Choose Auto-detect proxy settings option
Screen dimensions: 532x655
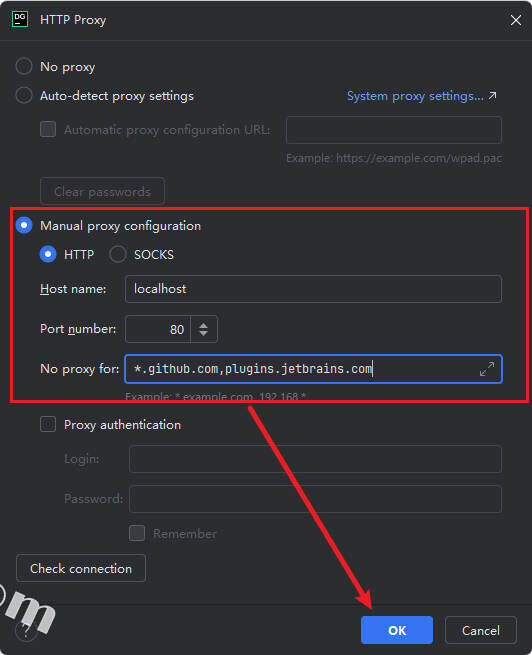point(24,96)
